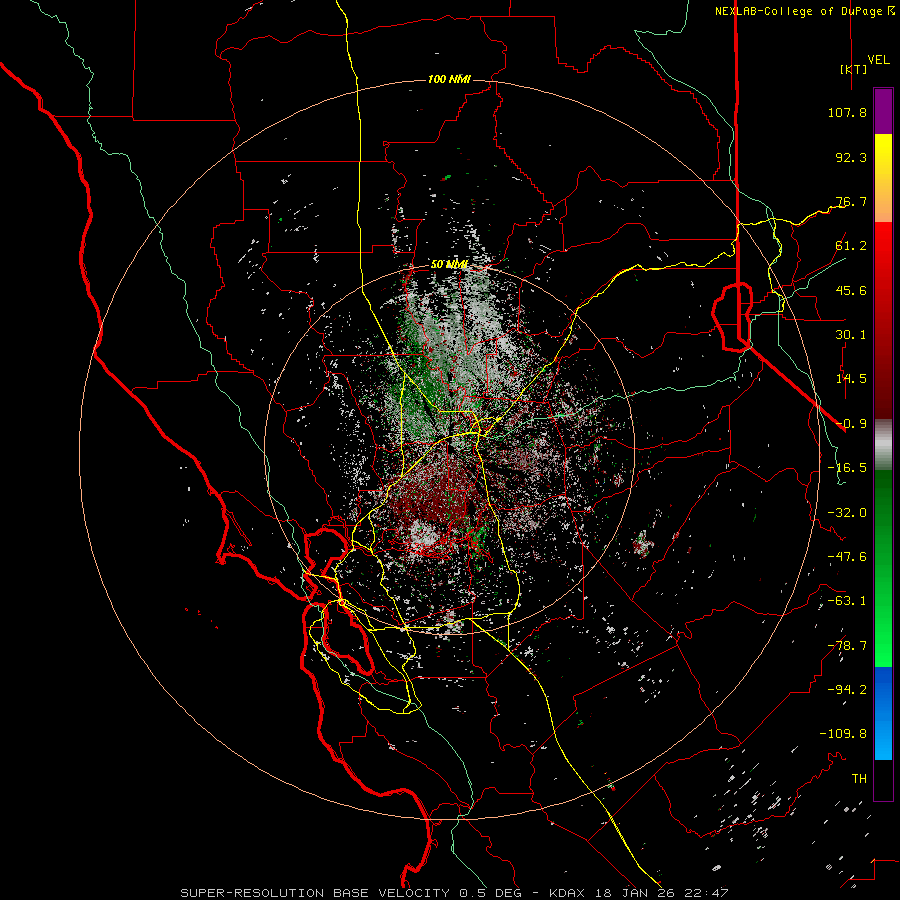Select the -109.8 velocity scale value
This screenshot has width=900, height=900.
pyautogui.click(x=843, y=734)
